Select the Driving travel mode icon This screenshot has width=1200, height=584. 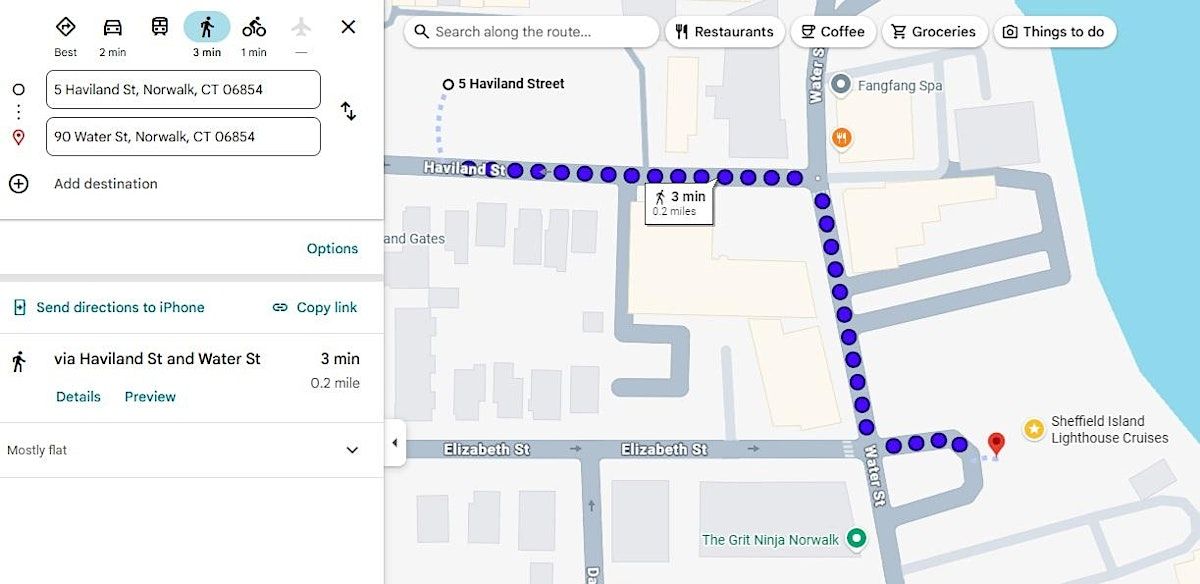(x=113, y=27)
